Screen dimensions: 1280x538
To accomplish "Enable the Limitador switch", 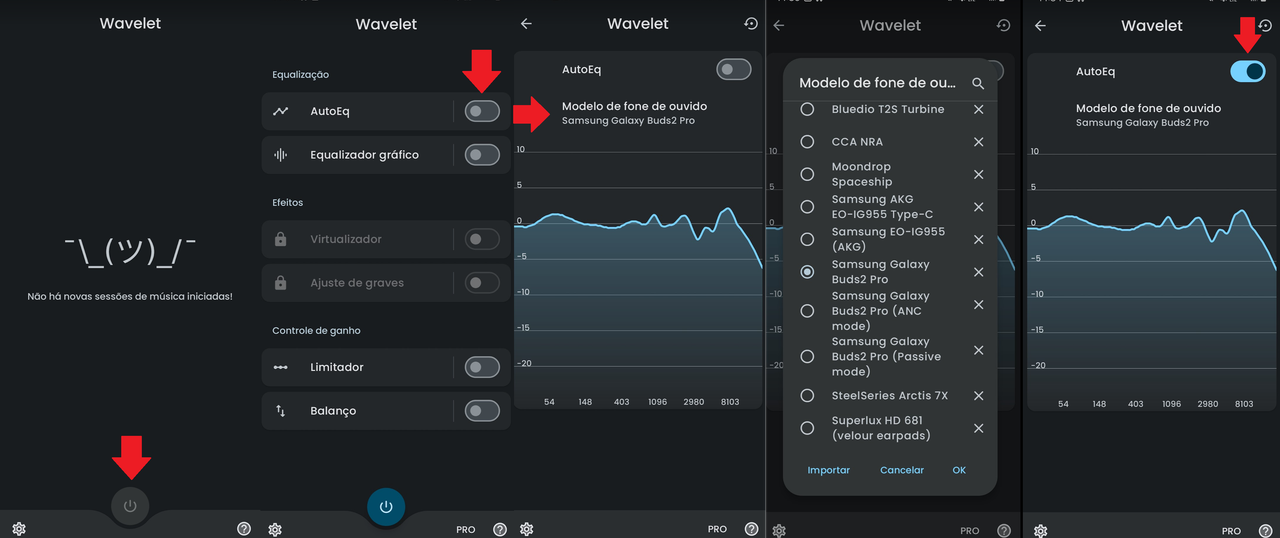I will 482,367.
